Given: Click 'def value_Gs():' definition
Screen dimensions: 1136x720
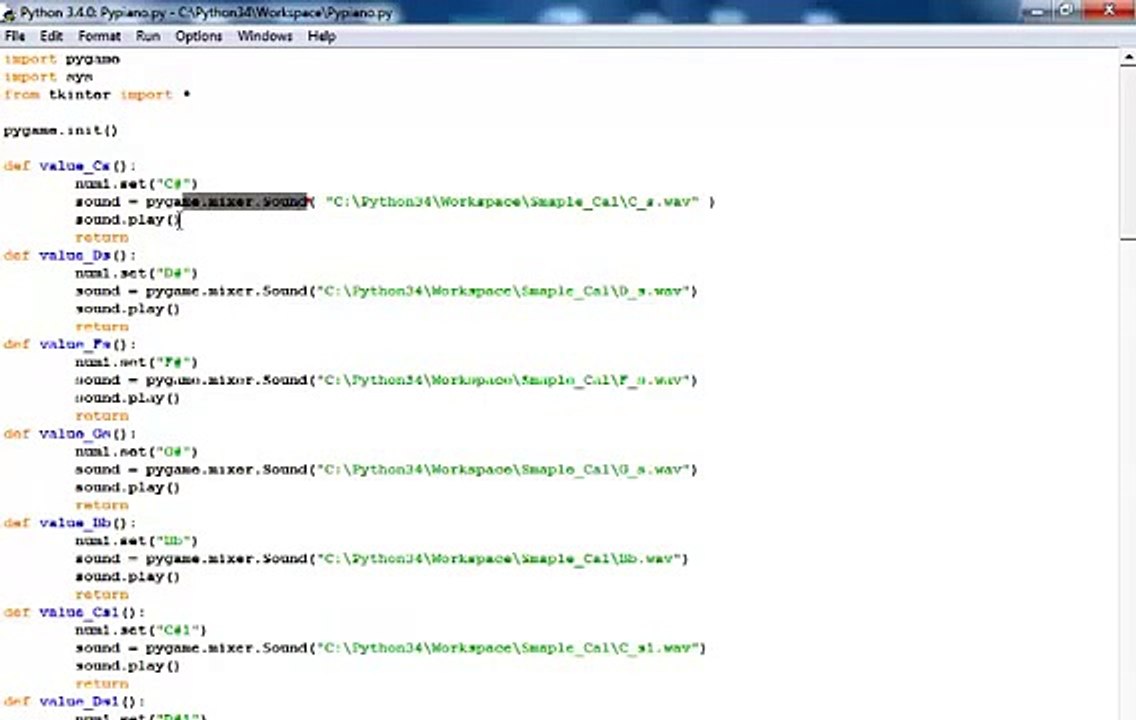Looking at the screenshot, I should 70,434.
